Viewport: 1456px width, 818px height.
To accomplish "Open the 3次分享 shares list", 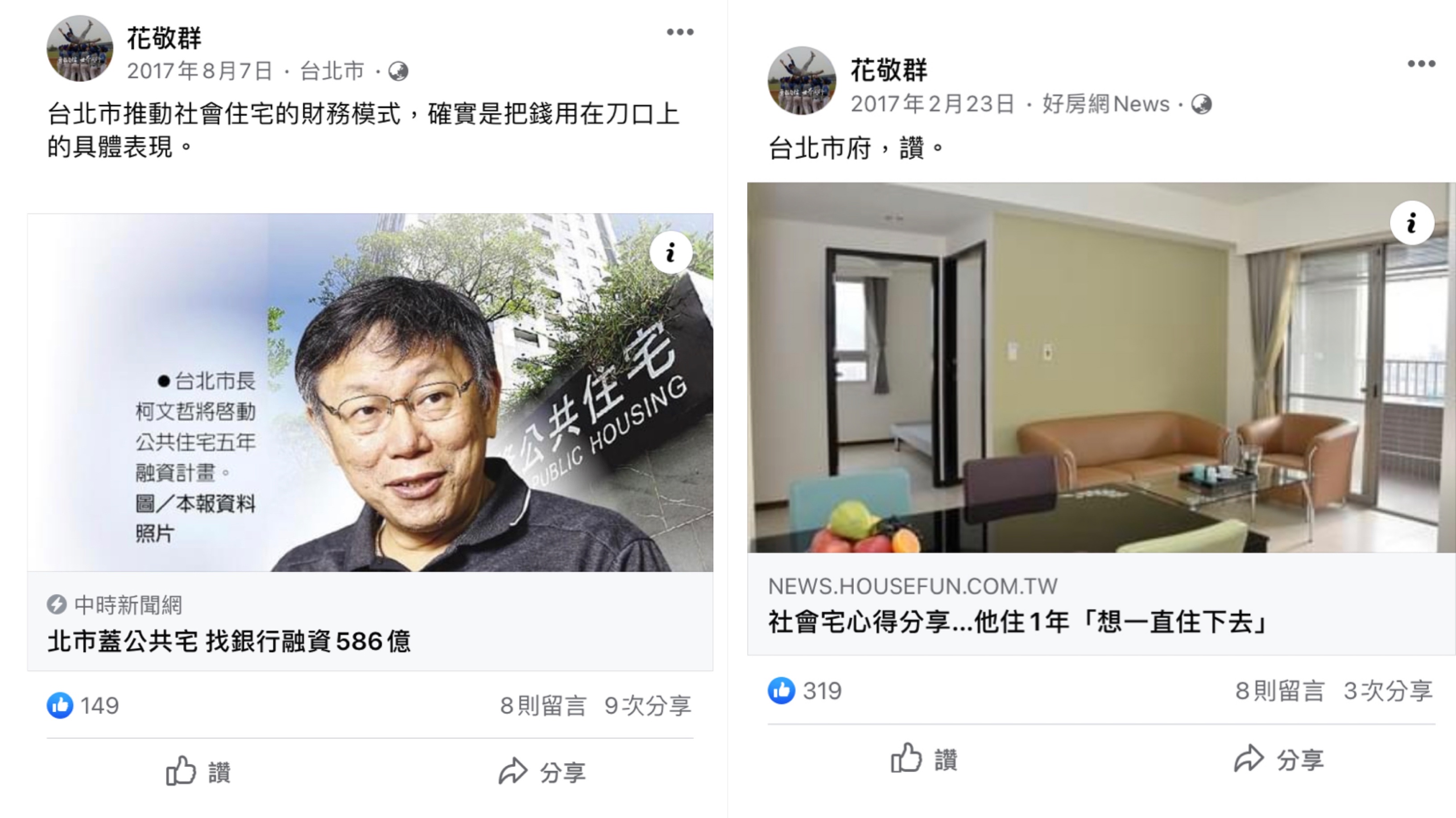I will 1388,691.
